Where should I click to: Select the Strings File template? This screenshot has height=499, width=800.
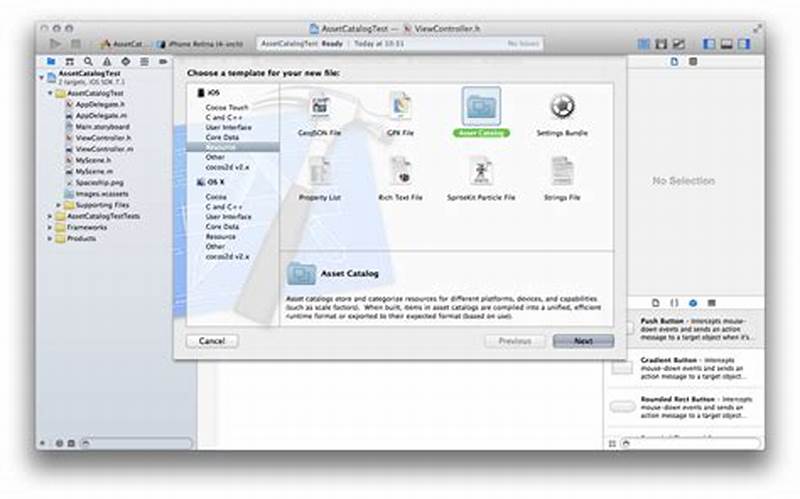[x=562, y=179]
